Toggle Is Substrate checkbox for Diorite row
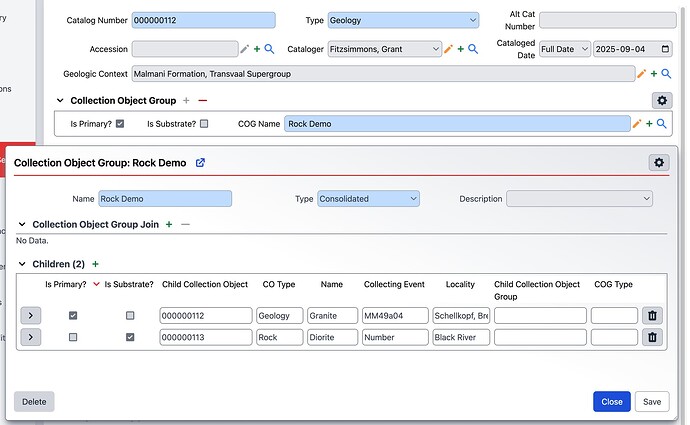The image size is (690, 425). click(x=129, y=337)
